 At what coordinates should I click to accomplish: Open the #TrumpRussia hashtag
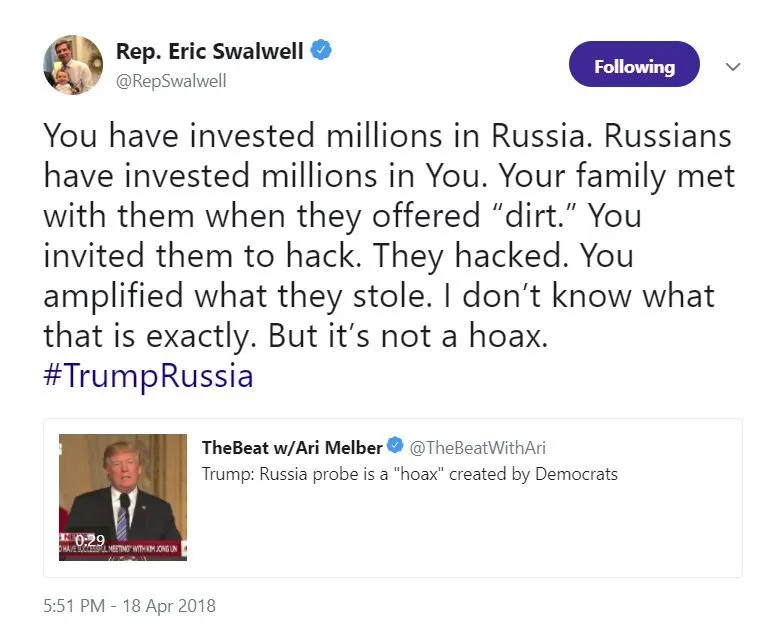pos(148,376)
